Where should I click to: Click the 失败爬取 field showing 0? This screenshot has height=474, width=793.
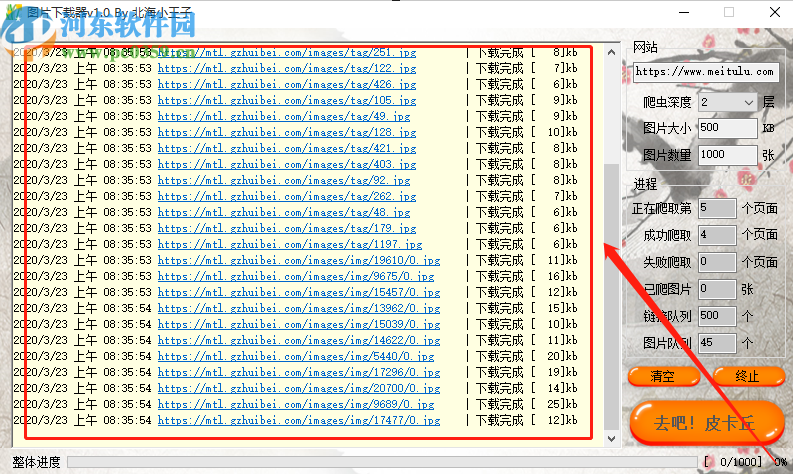pos(717,262)
